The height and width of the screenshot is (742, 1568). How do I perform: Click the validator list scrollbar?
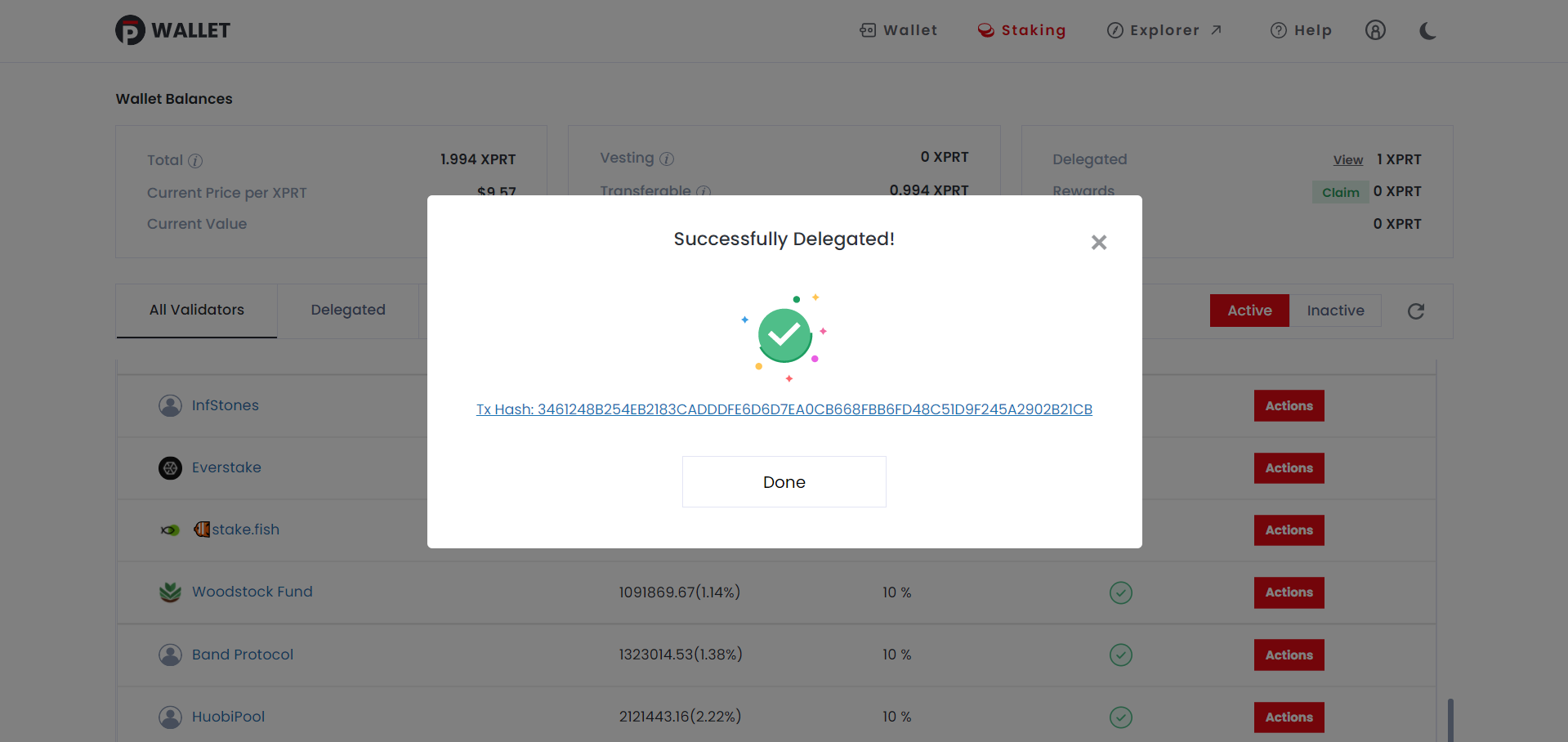pos(1450,719)
